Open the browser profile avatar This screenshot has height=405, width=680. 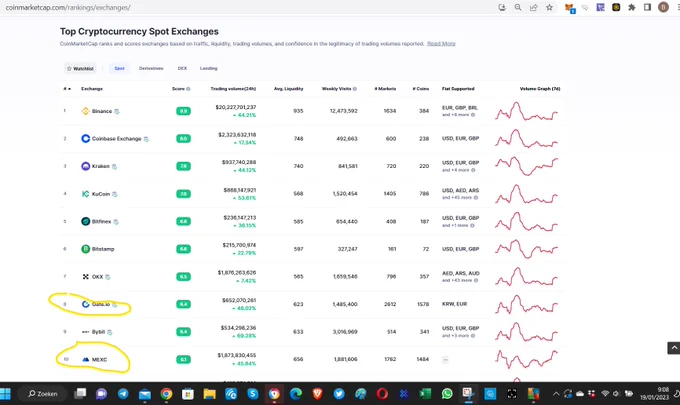(664, 7)
